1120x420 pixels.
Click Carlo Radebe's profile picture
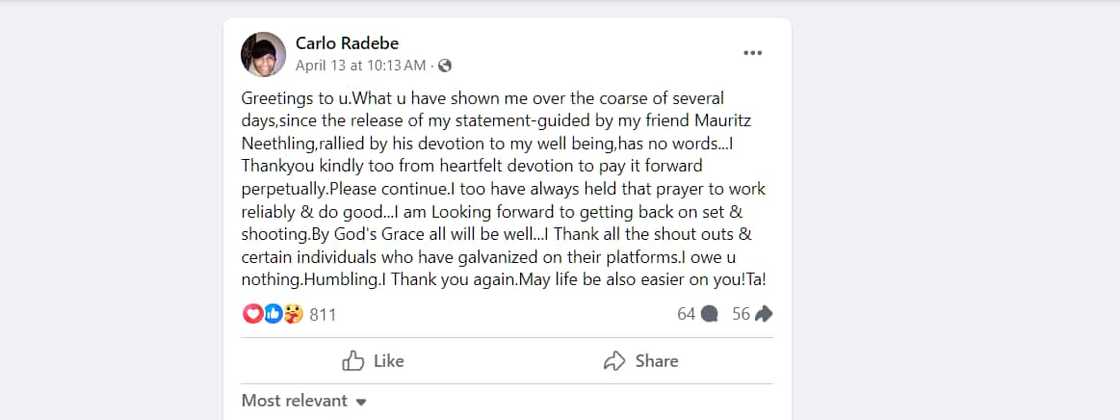pos(264,54)
